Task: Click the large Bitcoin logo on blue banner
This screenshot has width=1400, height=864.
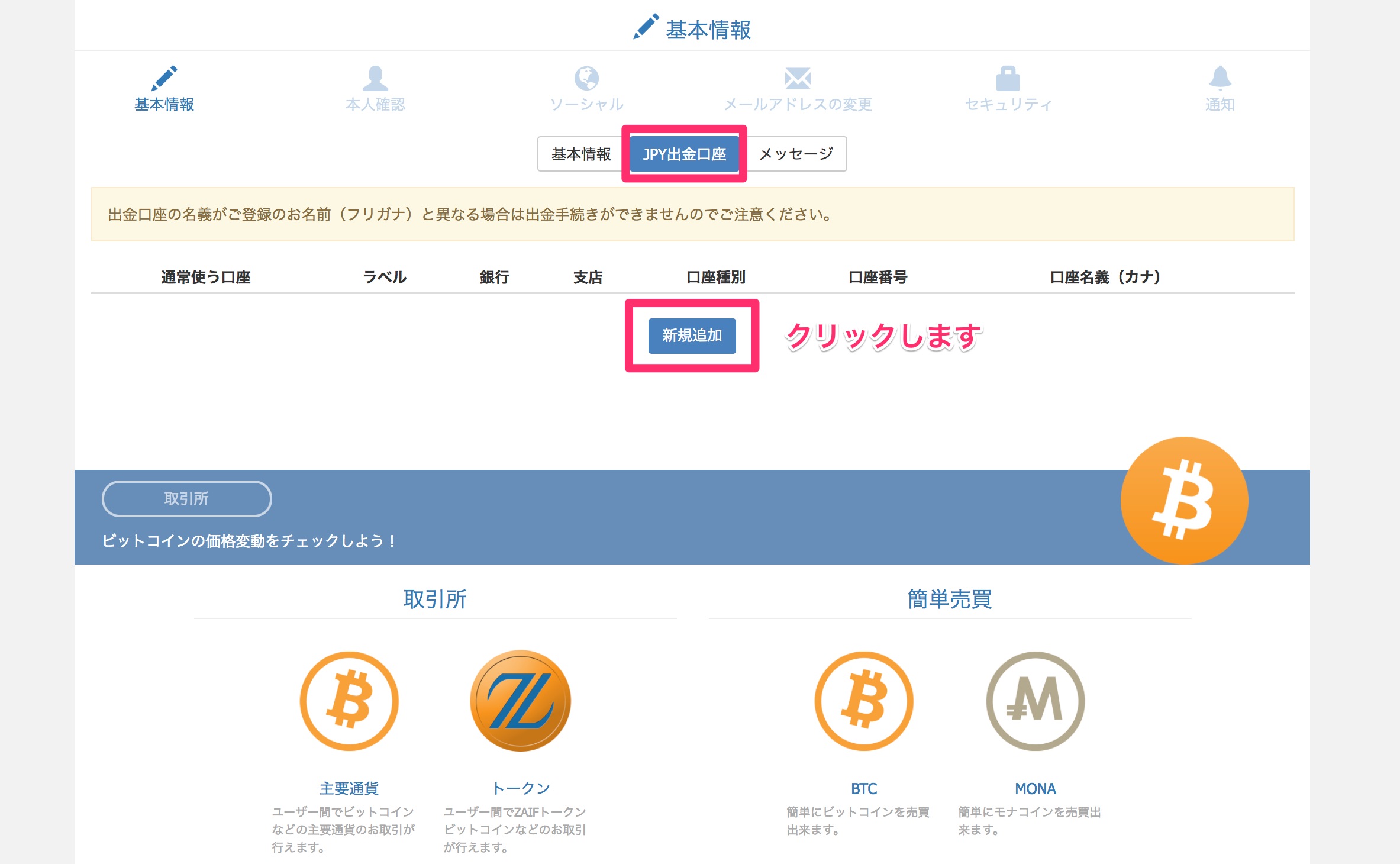Action: [1185, 501]
